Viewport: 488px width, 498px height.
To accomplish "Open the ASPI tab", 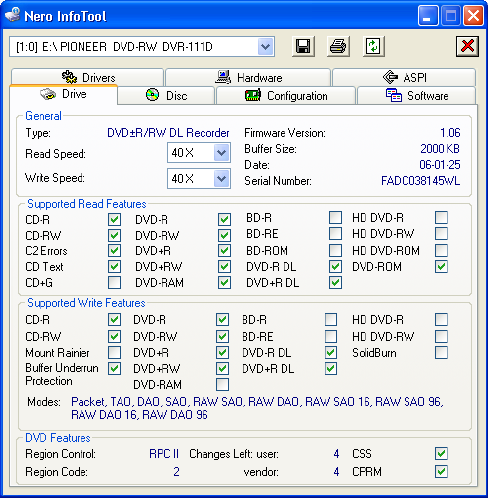I will (404, 77).
